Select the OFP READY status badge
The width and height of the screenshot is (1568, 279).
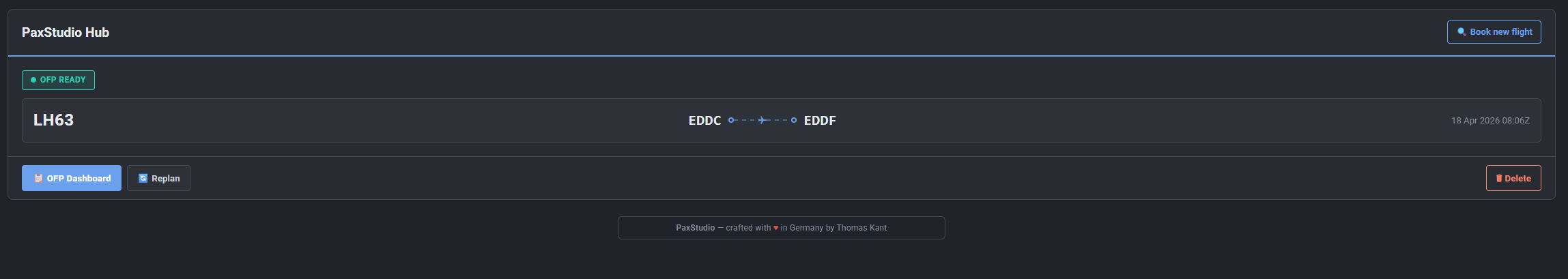click(58, 80)
